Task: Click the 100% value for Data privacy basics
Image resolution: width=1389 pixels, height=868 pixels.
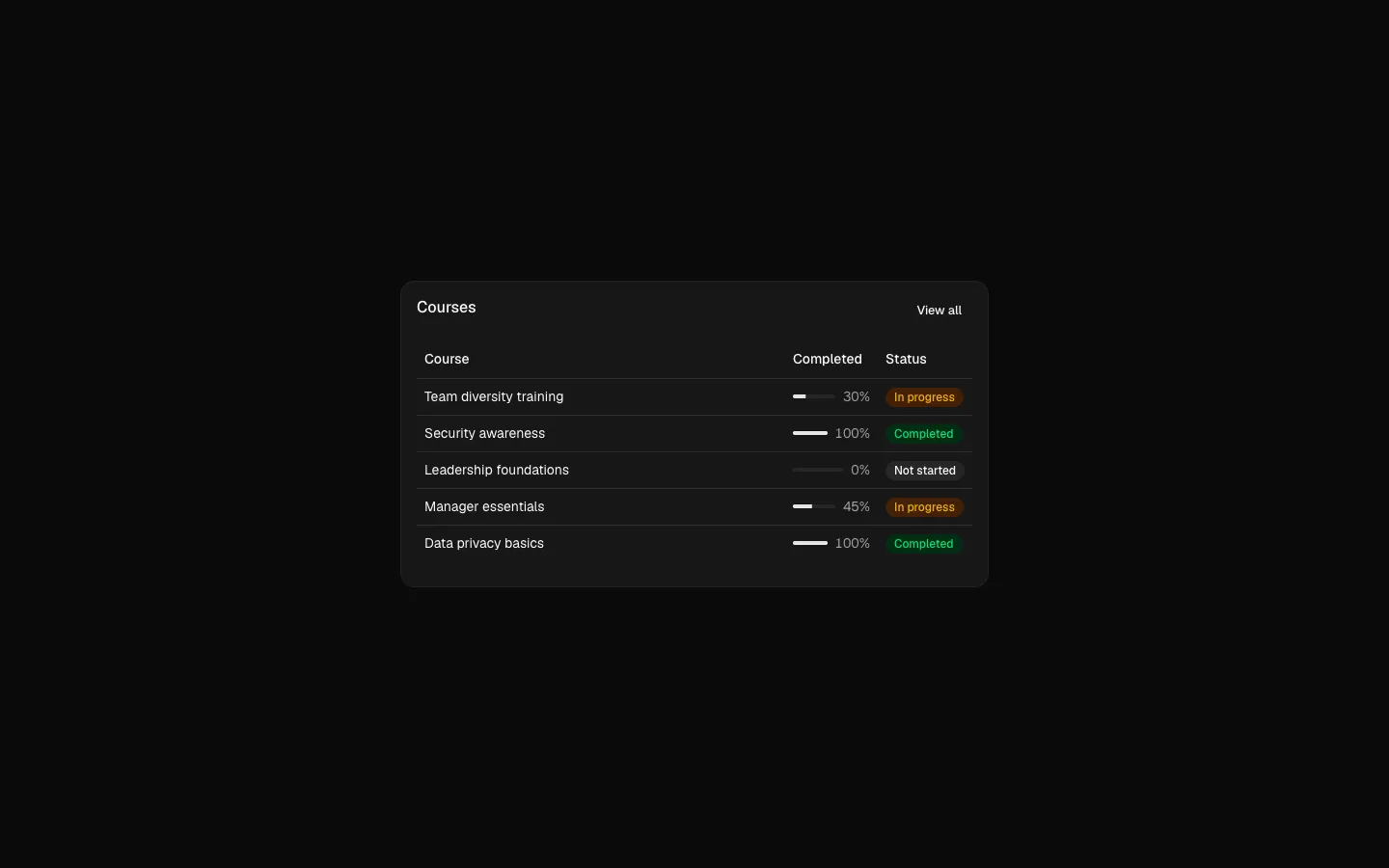Action: click(x=853, y=543)
